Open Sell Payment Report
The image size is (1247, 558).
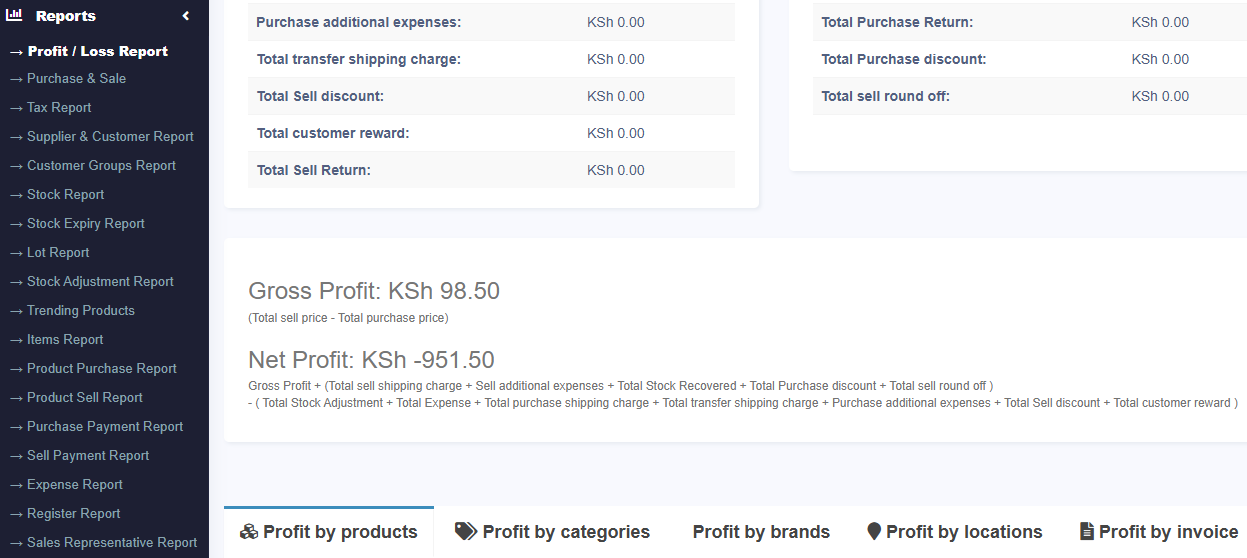79,455
